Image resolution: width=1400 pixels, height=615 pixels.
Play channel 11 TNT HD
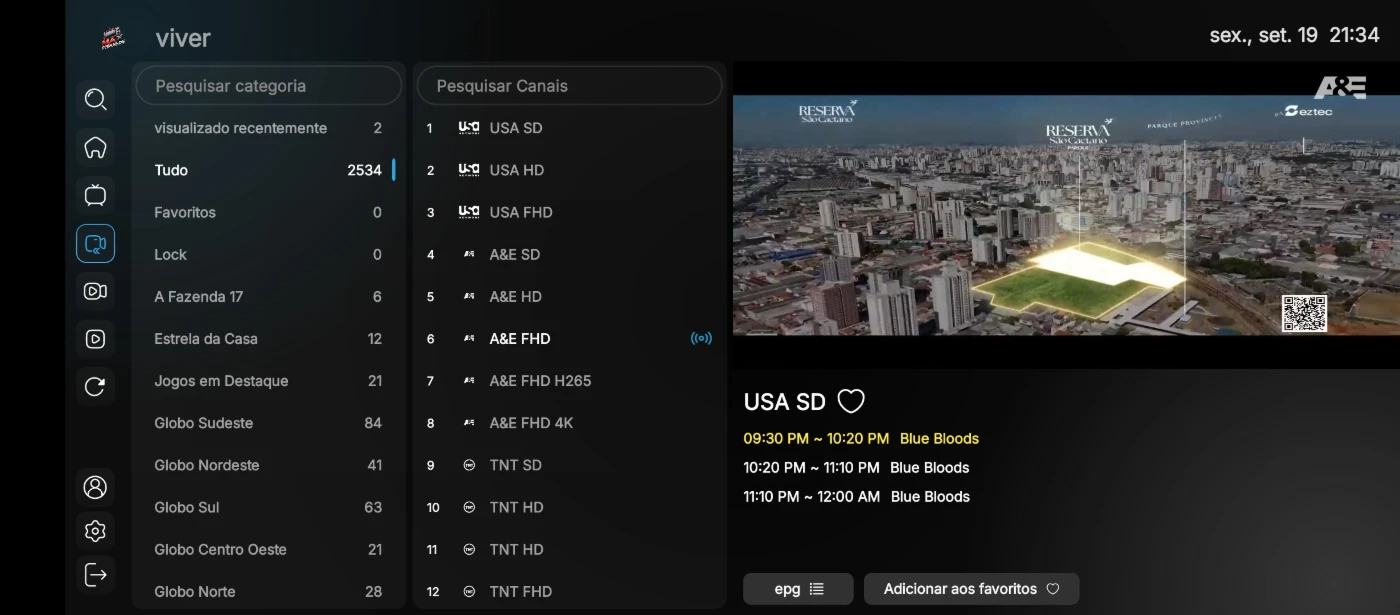click(x=569, y=549)
